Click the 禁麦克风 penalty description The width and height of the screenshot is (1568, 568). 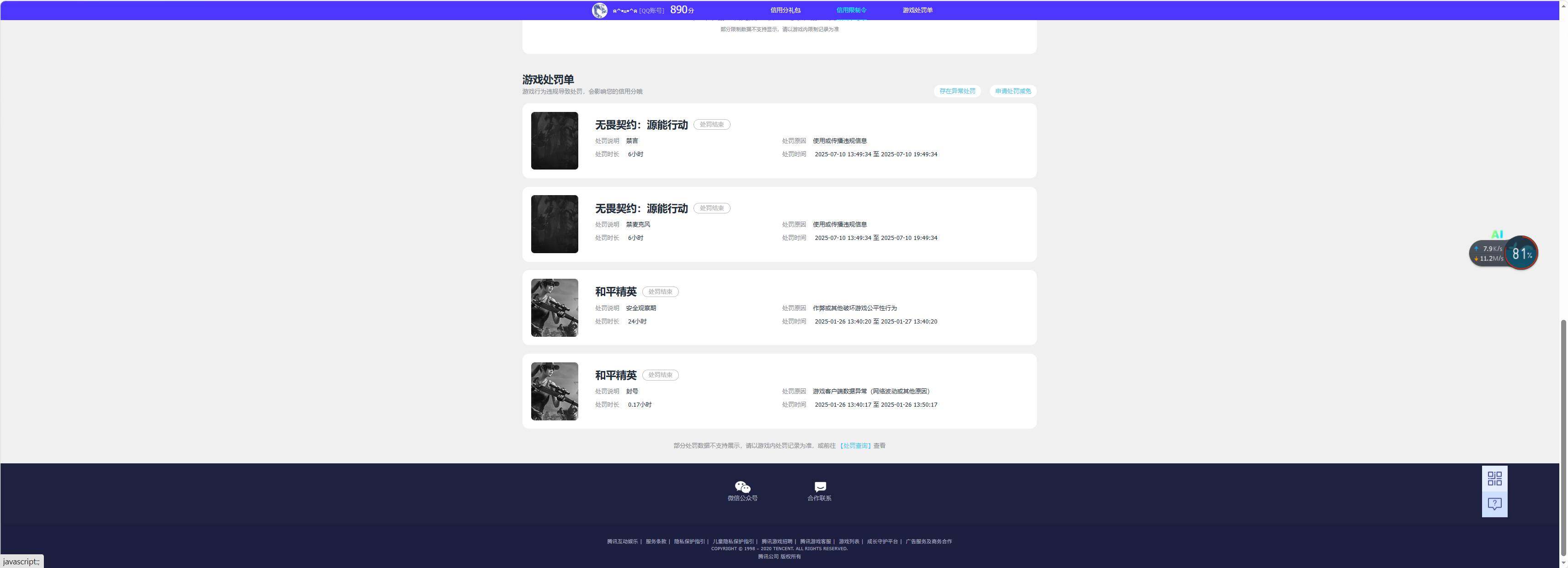tap(638, 224)
